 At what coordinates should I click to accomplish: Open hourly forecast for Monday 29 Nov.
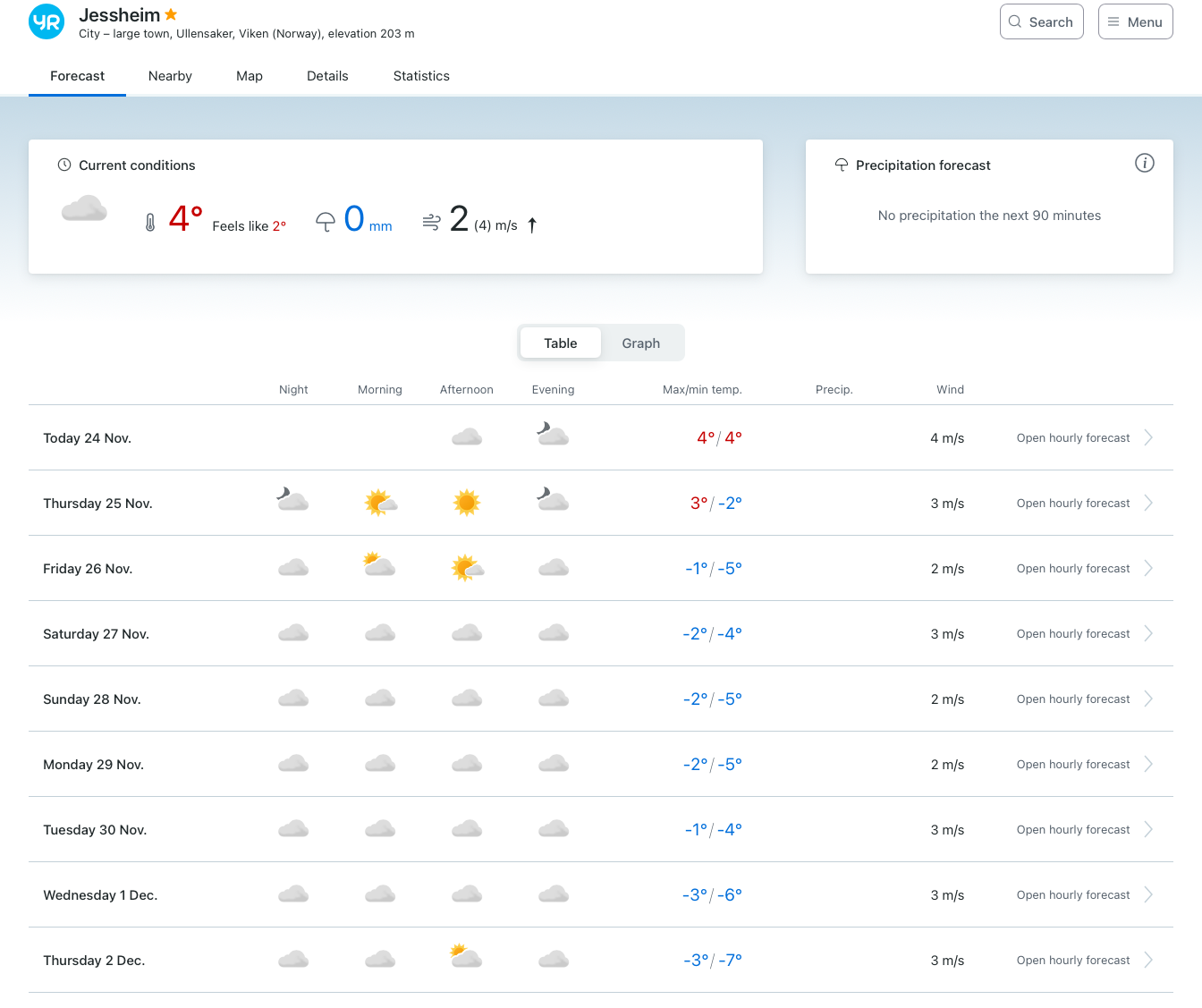1073,765
